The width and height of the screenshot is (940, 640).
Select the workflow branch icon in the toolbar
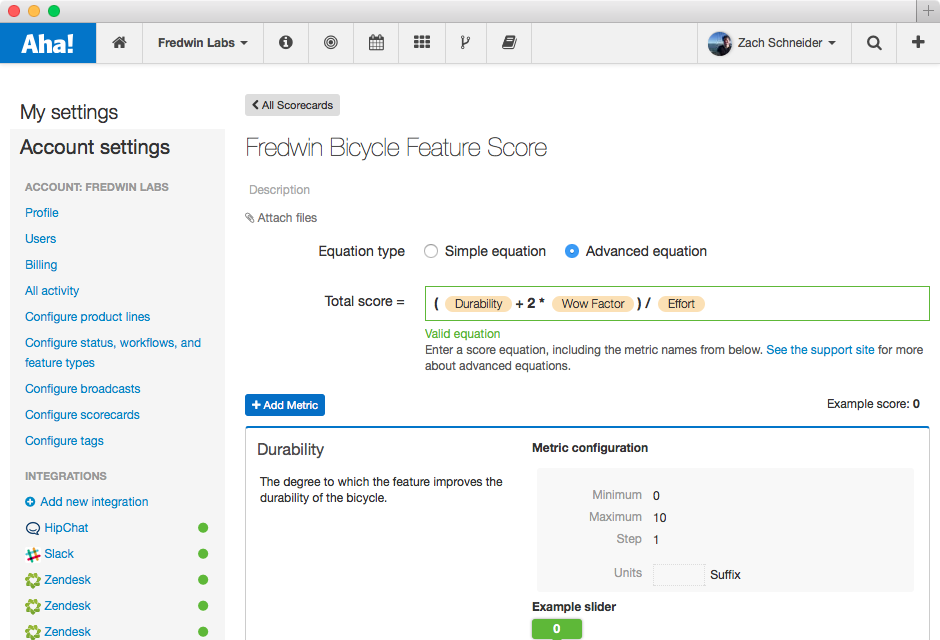(465, 43)
